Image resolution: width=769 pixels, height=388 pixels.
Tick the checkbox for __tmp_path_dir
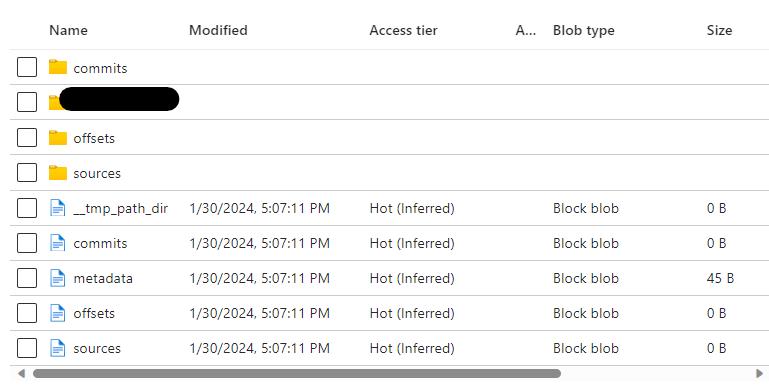[27, 208]
